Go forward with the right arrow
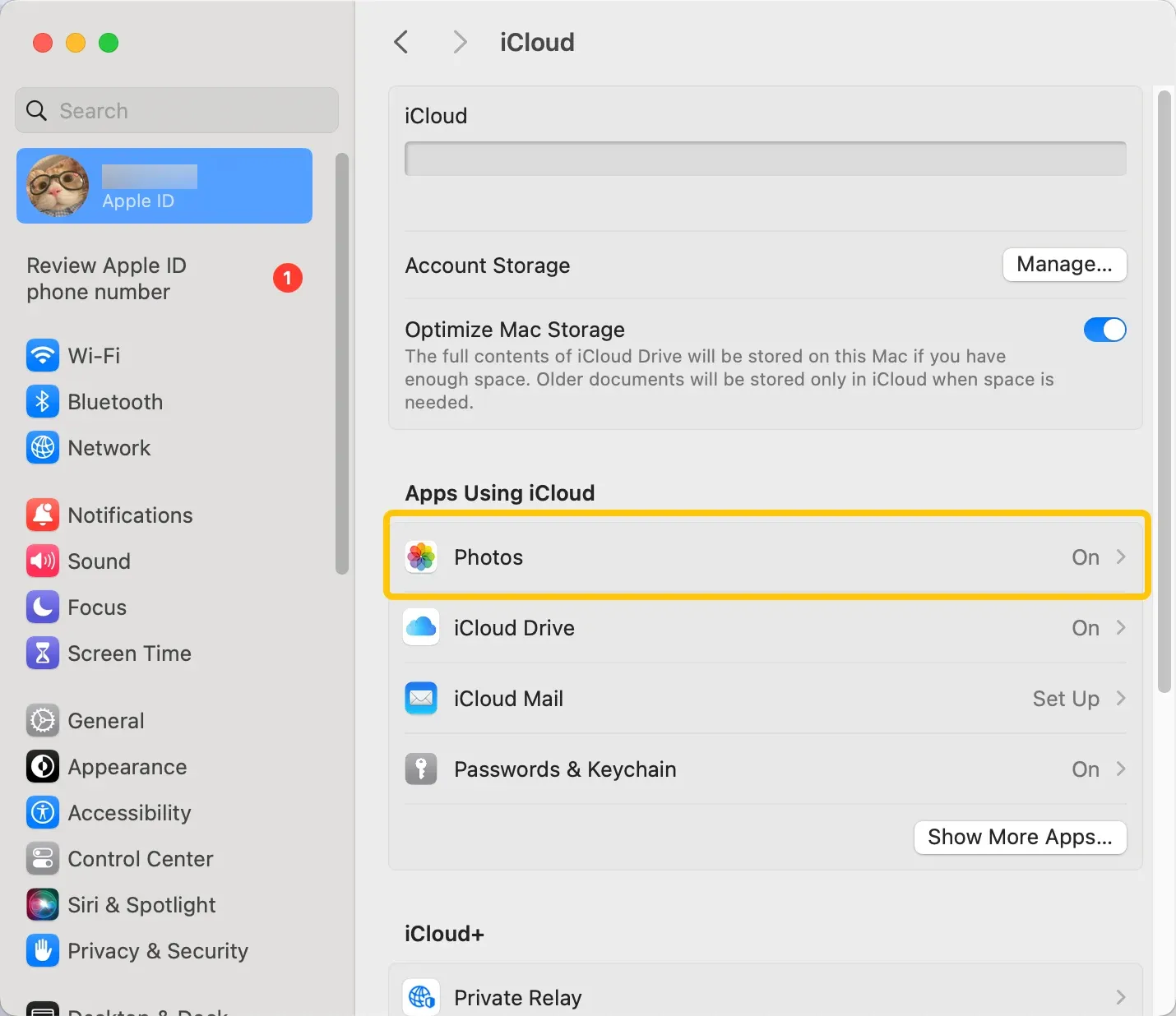 pos(461,42)
